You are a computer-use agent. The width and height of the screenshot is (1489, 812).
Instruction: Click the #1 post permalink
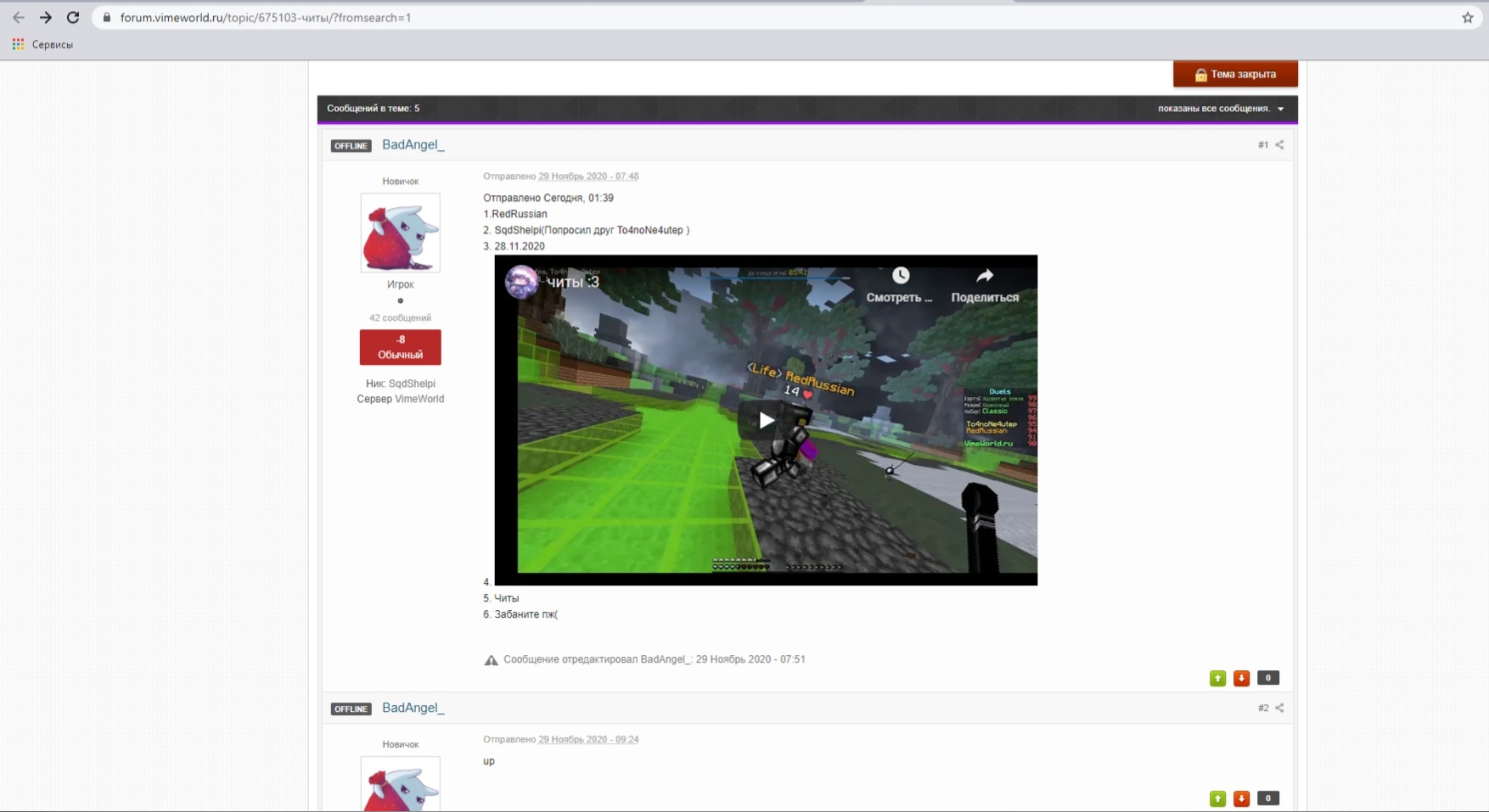point(1263,145)
